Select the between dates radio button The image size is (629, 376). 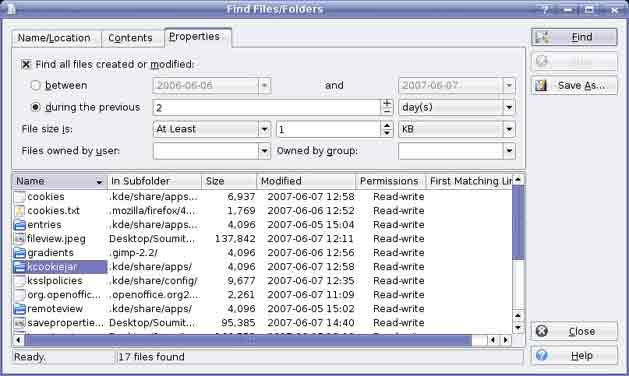tap(35, 85)
